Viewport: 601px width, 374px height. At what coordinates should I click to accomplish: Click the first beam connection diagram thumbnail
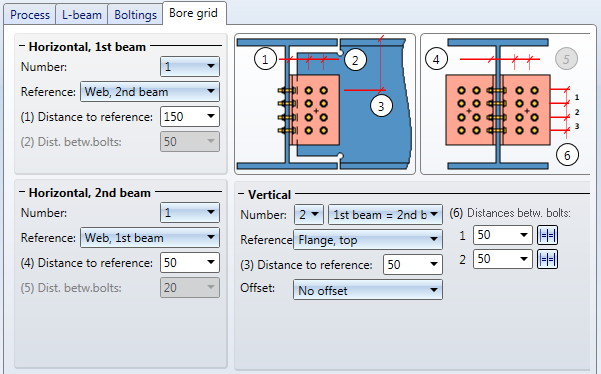pos(325,104)
